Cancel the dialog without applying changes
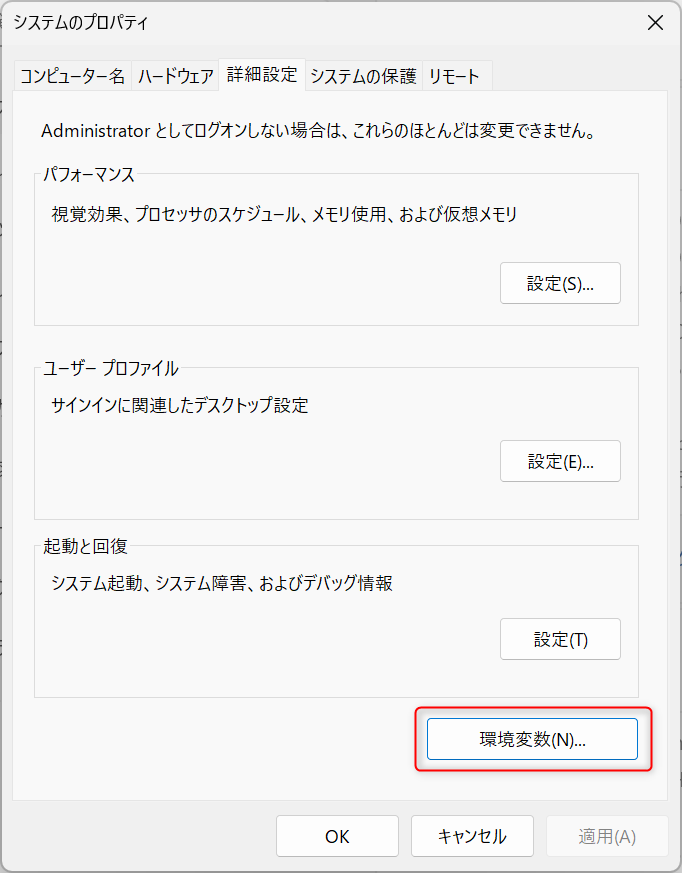This screenshot has height=873, width=682. (x=472, y=836)
